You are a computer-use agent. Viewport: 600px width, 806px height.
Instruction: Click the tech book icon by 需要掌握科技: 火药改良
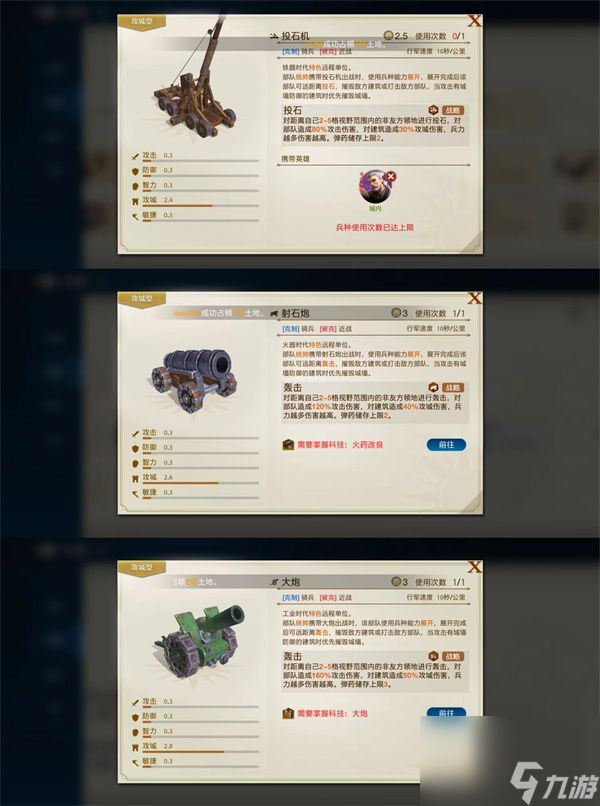288,445
